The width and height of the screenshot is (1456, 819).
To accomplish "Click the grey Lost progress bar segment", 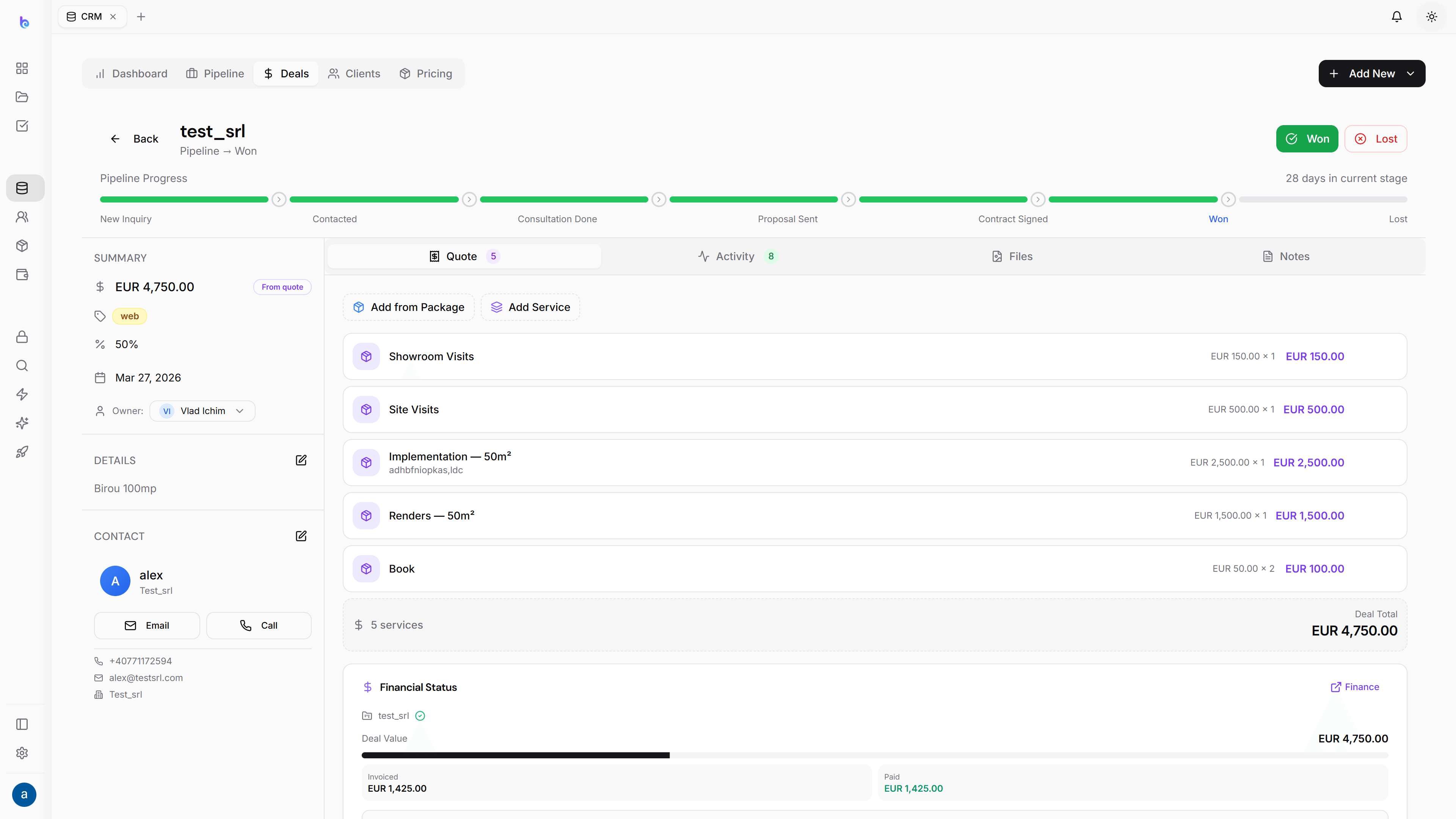I will click(x=1323, y=199).
